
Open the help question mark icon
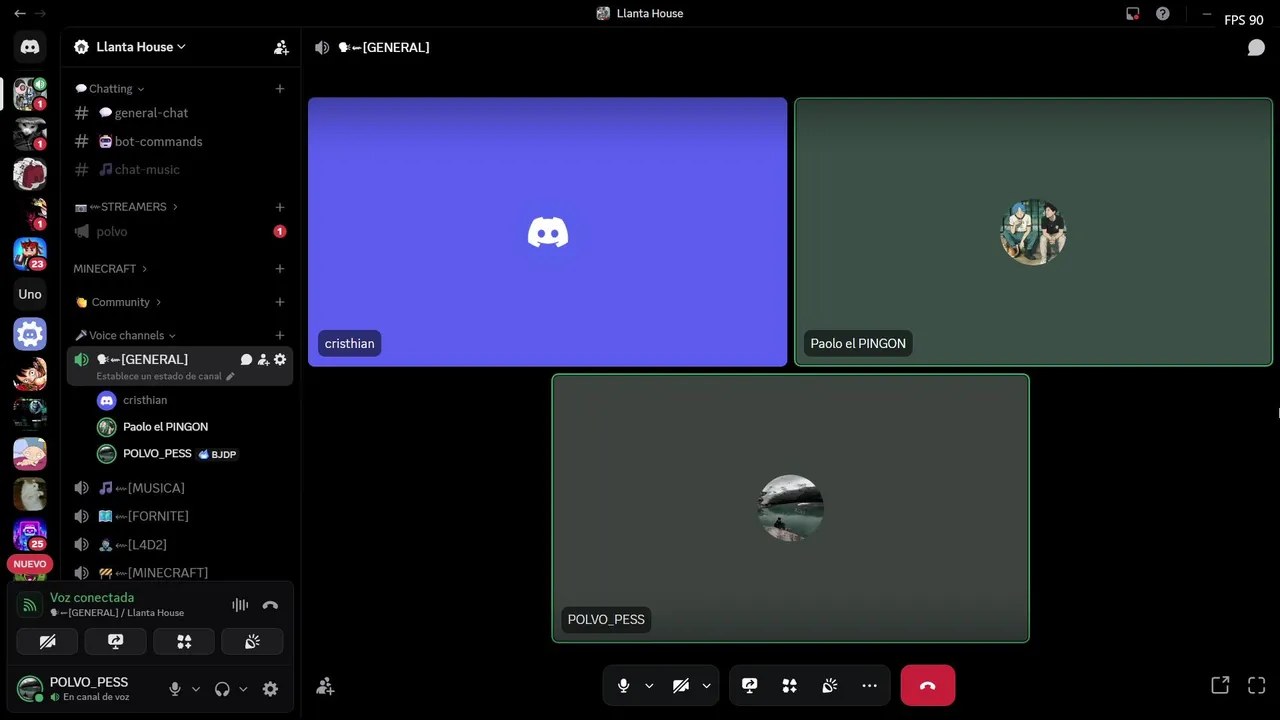pos(1162,14)
